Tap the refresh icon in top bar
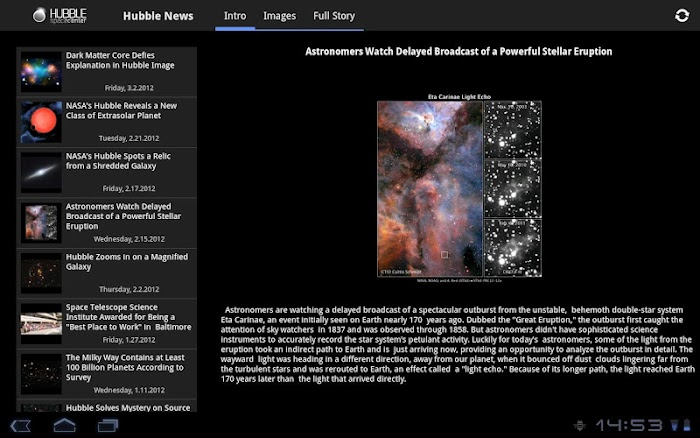The width and height of the screenshot is (700, 438). tap(682, 16)
